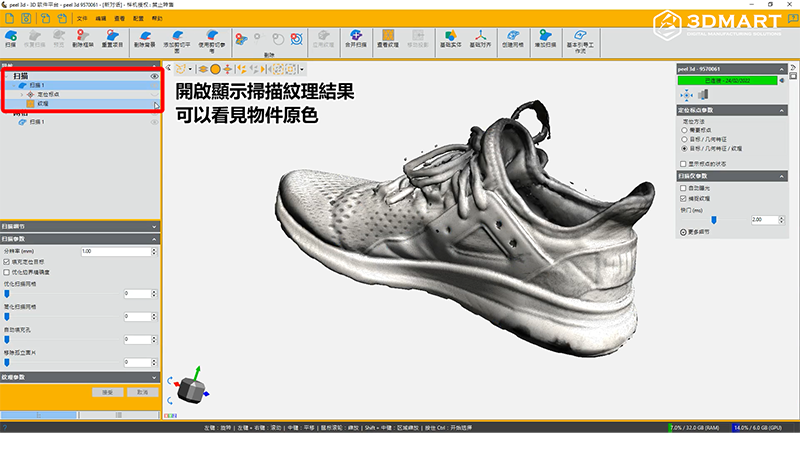Open the 配置 (Configure) menu
Image resolution: width=800 pixels, height=450 pixels.
point(138,18)
